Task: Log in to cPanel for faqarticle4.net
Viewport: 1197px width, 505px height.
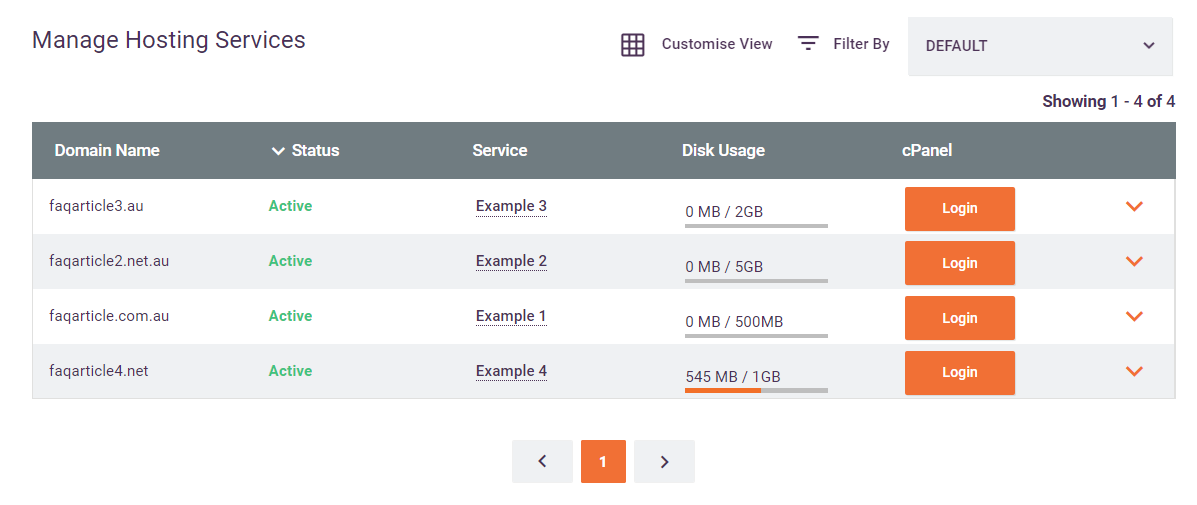Action: coord(960,373)
